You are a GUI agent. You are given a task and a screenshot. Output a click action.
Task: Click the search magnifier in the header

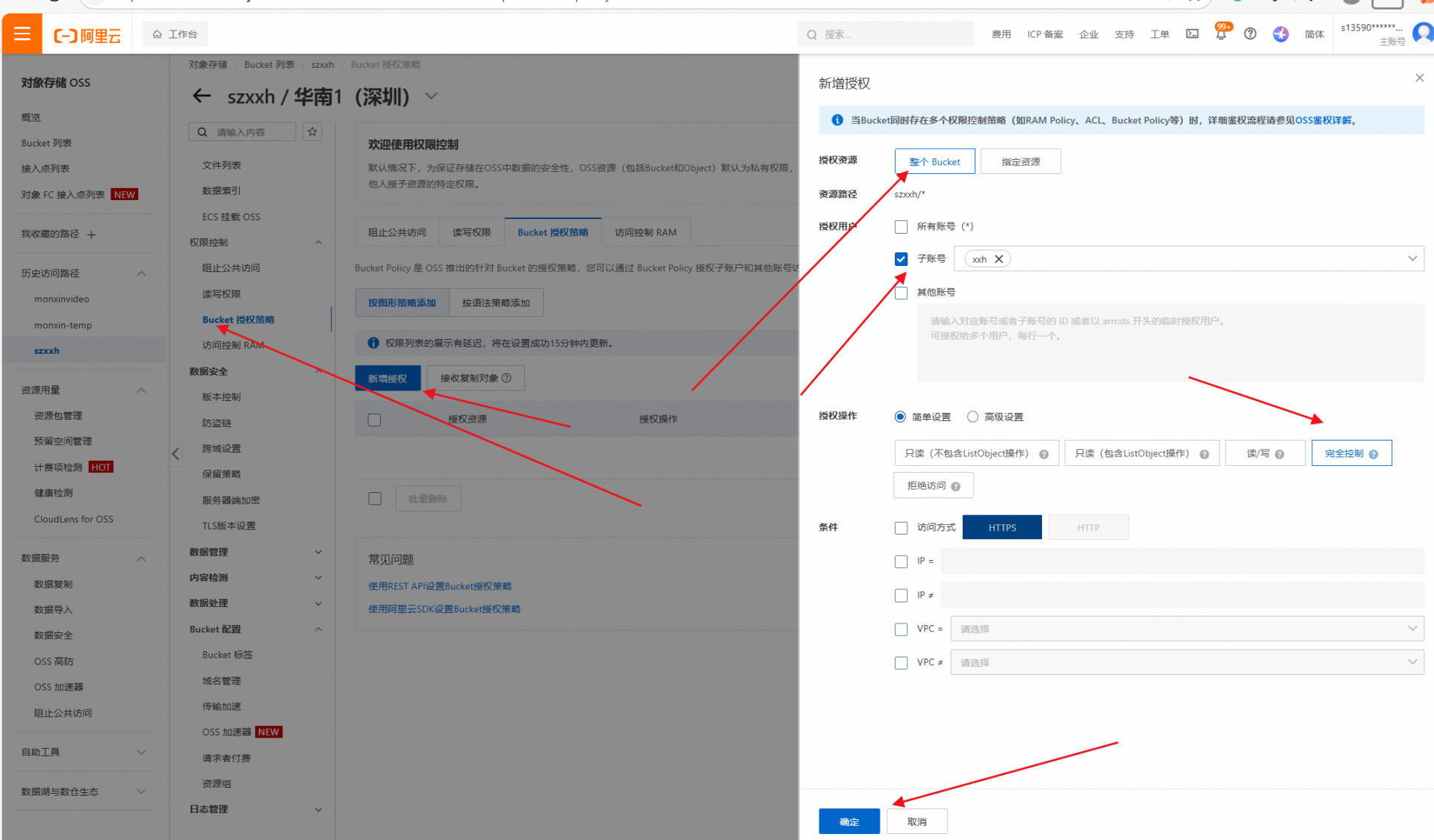pyautogui.click(x=812, y=34)
